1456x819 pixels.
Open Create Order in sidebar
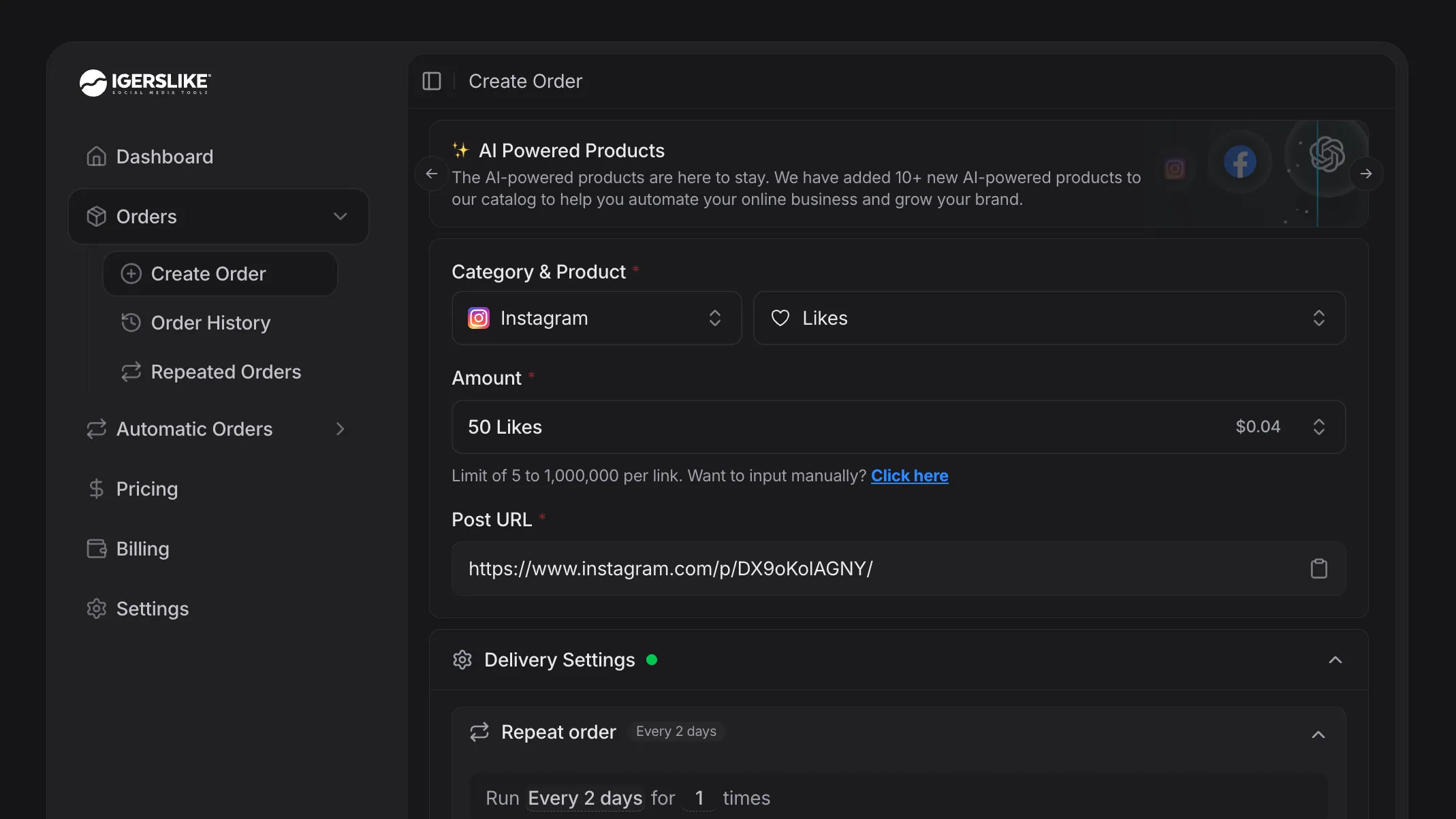pos(220,274)
